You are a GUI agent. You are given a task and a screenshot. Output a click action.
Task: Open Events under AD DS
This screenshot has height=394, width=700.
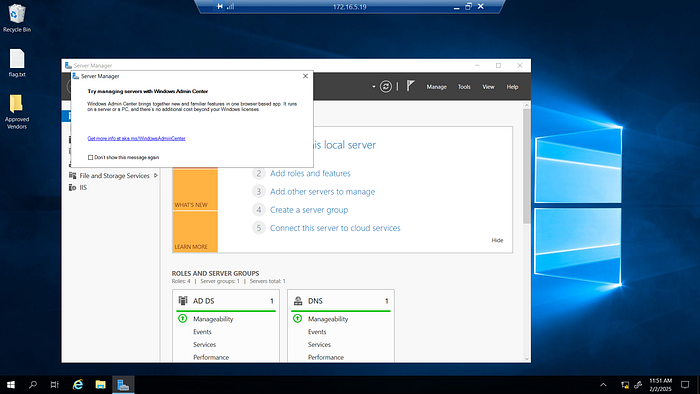202,332
